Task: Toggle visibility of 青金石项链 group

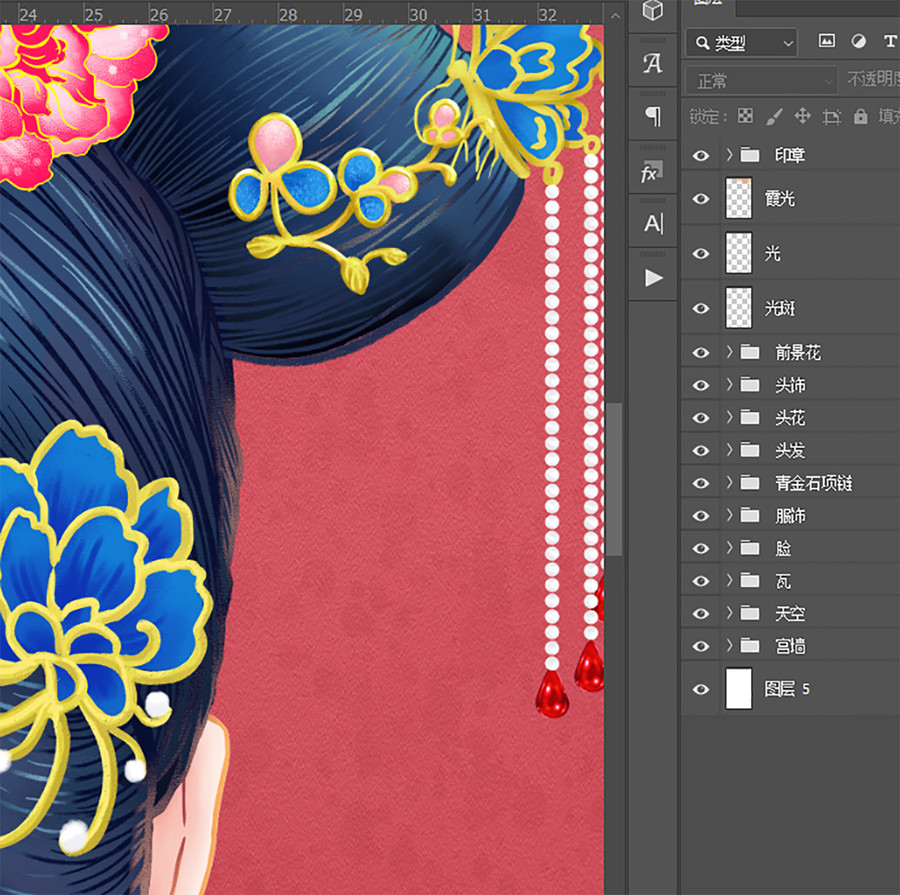Action: [701, 483]
